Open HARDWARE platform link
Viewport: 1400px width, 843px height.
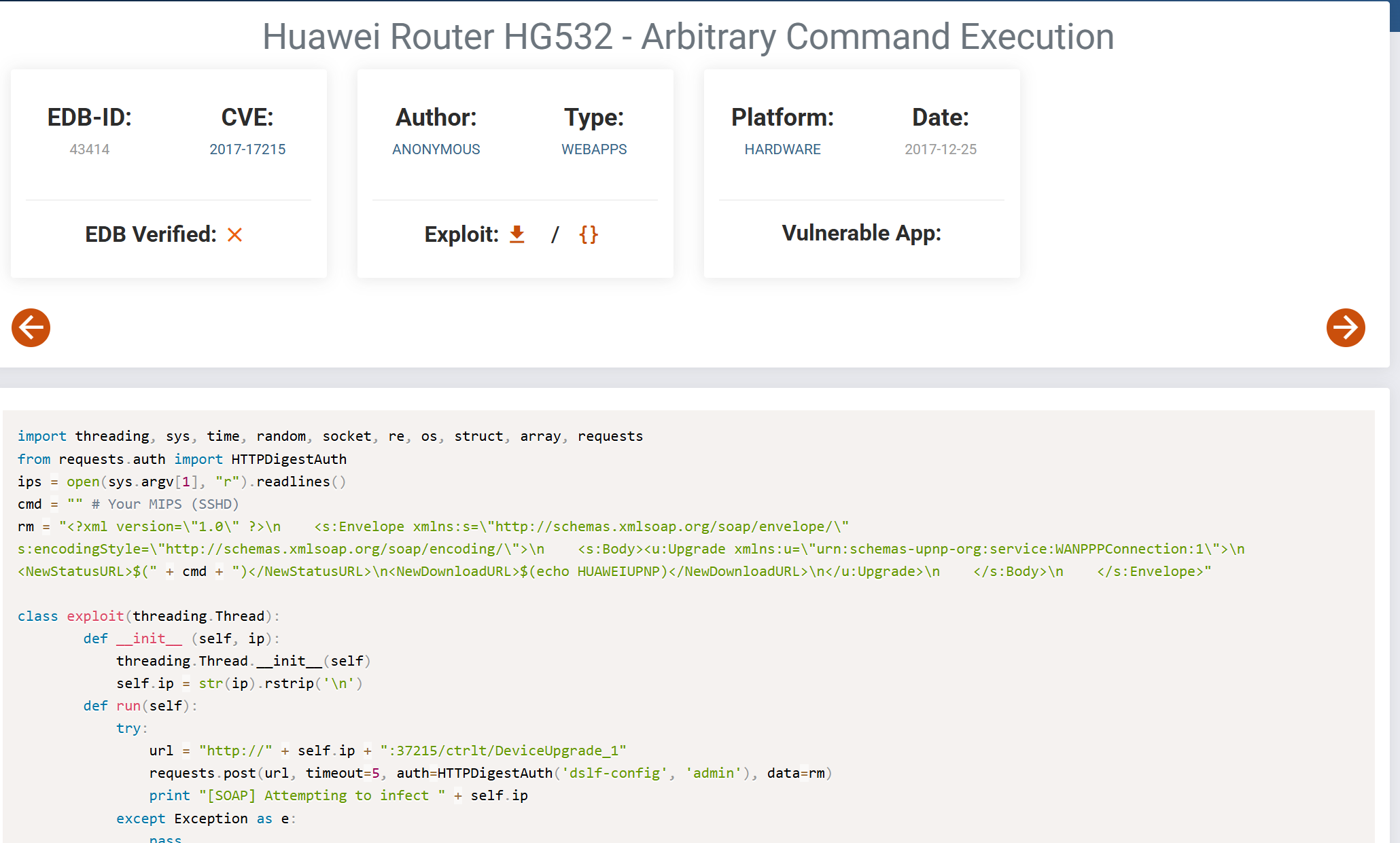[x=782, y=149]
